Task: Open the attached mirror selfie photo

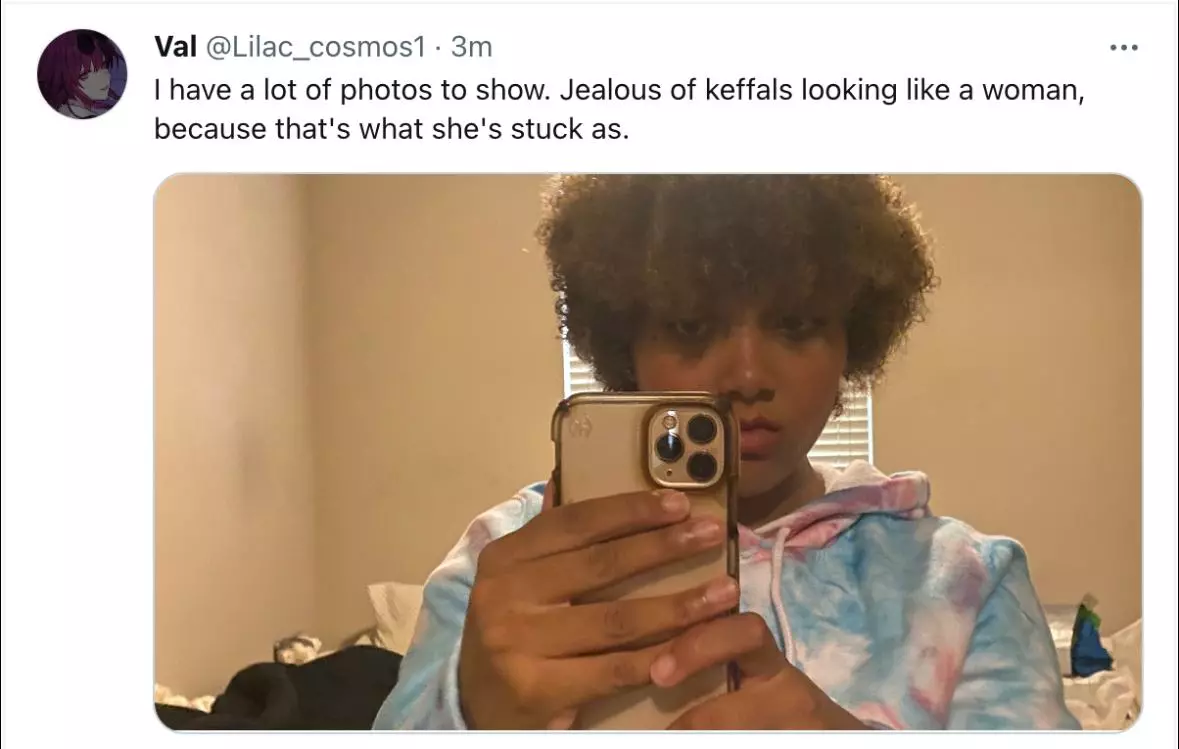Action: point(647,452)
